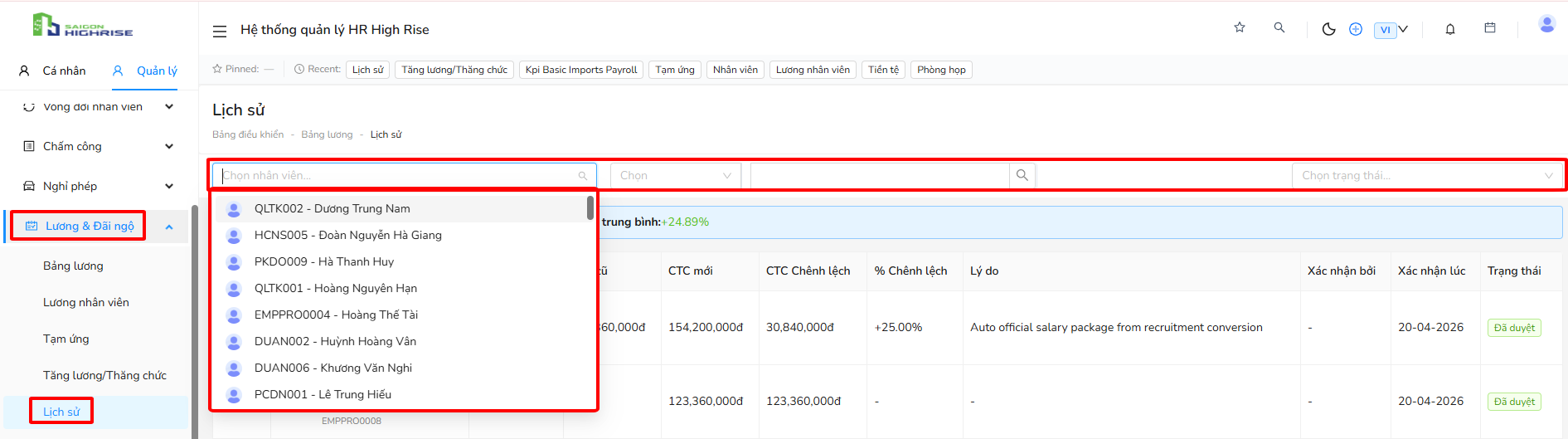Open the header search magnifier
Image resolution: width=1568 pixels, height=439 pixels.
click(x=1279, y=27)
